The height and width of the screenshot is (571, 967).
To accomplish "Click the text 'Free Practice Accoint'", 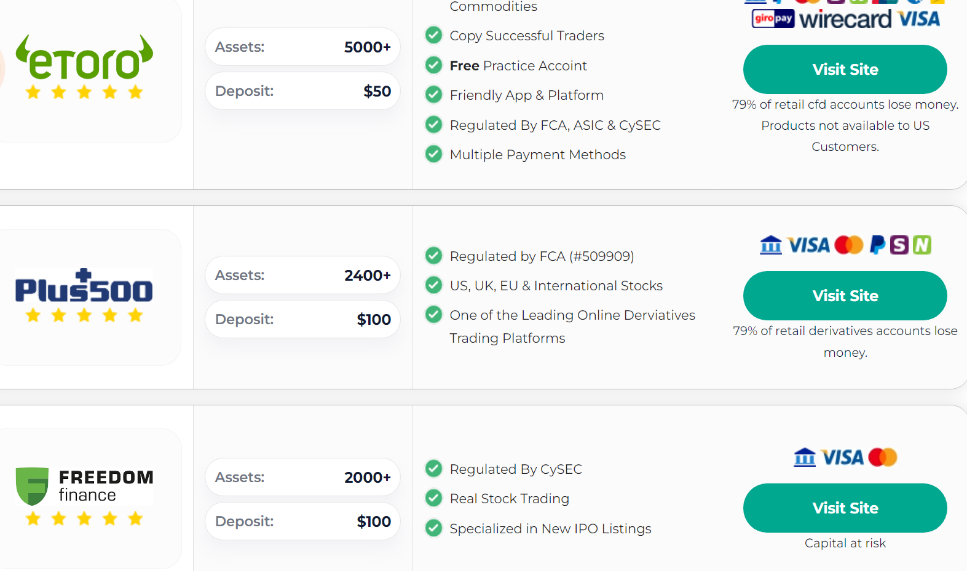I will pos(518,65).
